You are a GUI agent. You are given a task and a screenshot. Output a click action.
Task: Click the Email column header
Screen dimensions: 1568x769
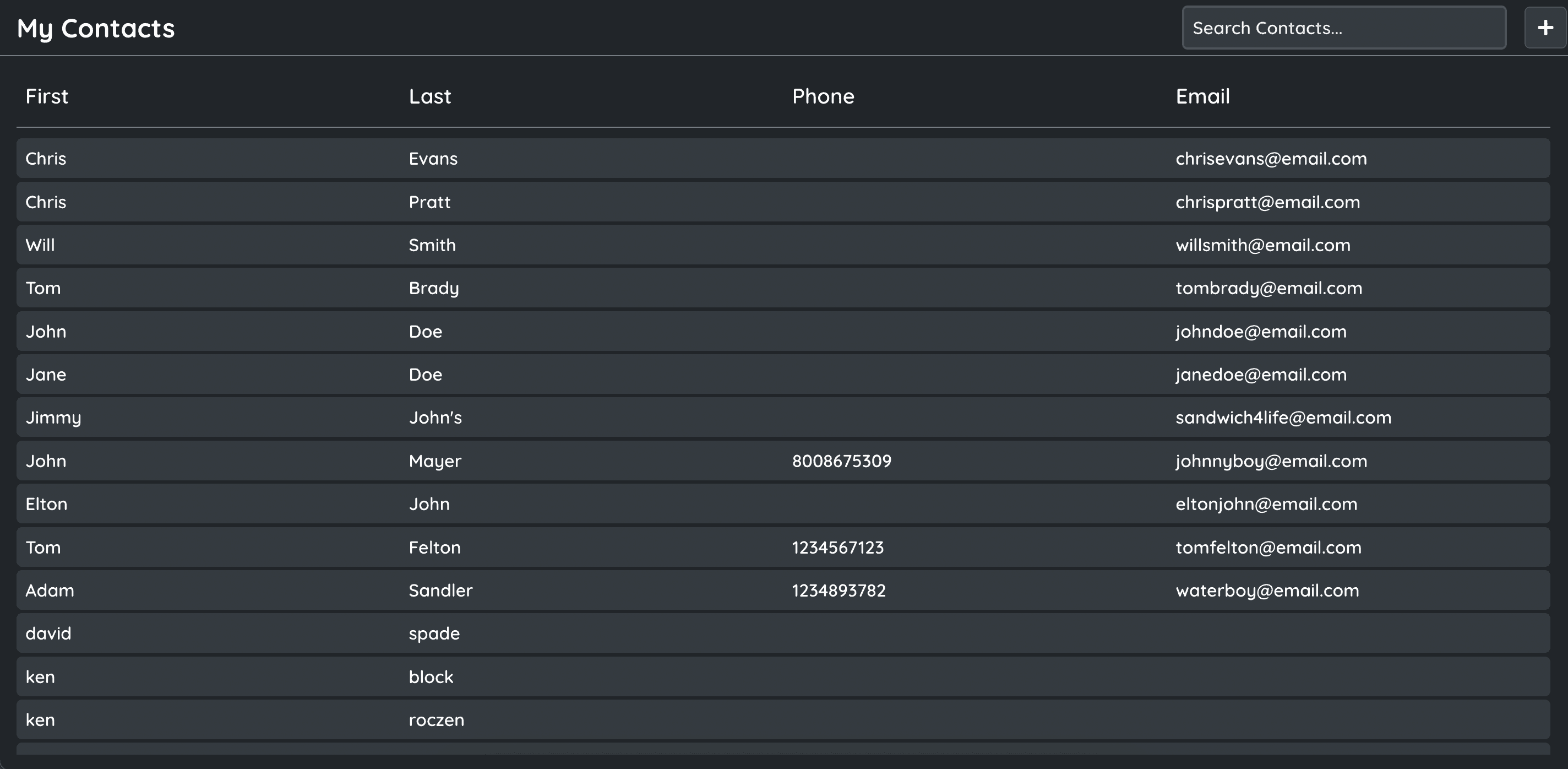(x=1202, y=96)
